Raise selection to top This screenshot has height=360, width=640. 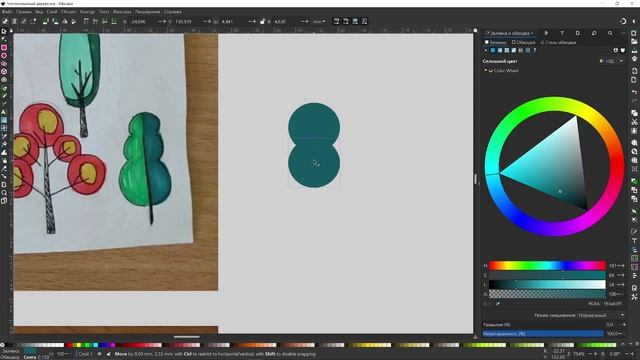coord(86,21)
